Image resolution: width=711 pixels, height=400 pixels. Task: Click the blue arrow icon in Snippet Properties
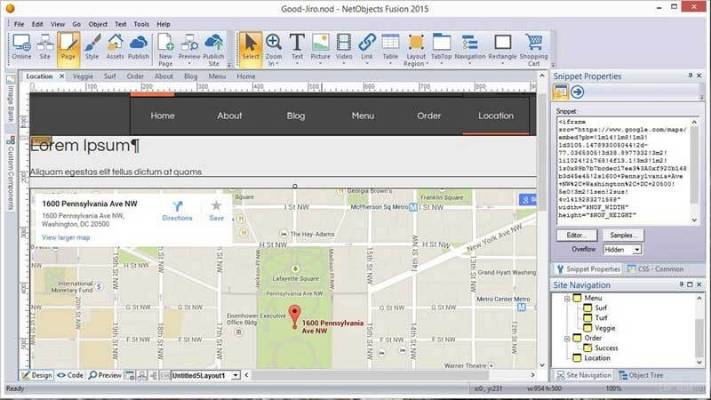(577, 92)
